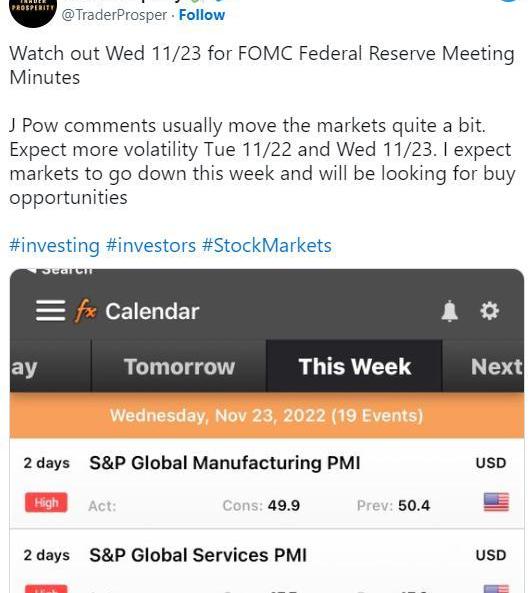Switch to the Tomorrow tab
This screenshot has width=530, height=593.
pyautogui.click(x=179, y=366)
